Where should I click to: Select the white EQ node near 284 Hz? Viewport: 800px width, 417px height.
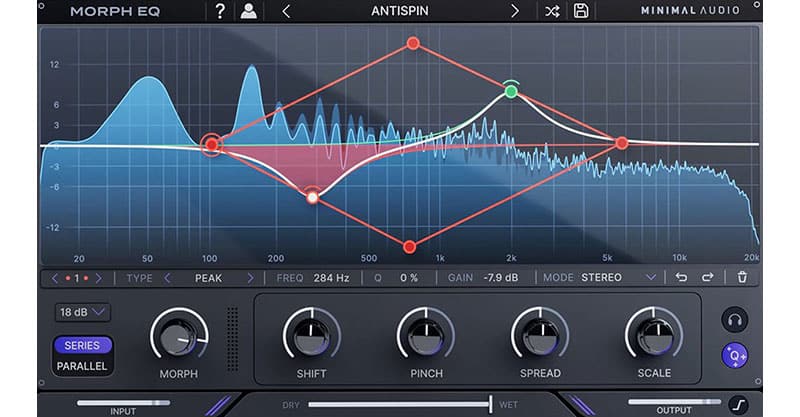[x=312, y=197]
